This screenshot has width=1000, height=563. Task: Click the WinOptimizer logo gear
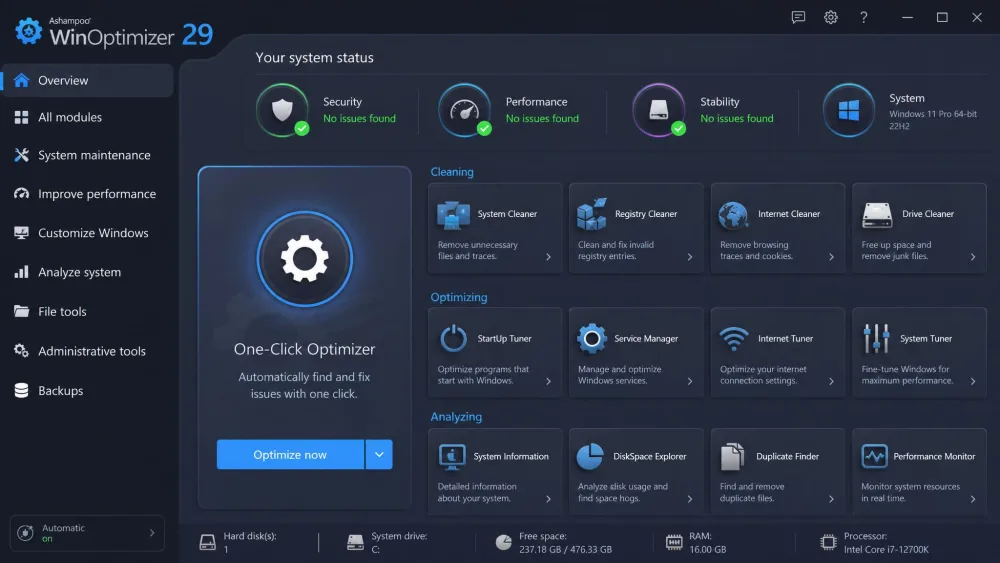pos(29,31)
